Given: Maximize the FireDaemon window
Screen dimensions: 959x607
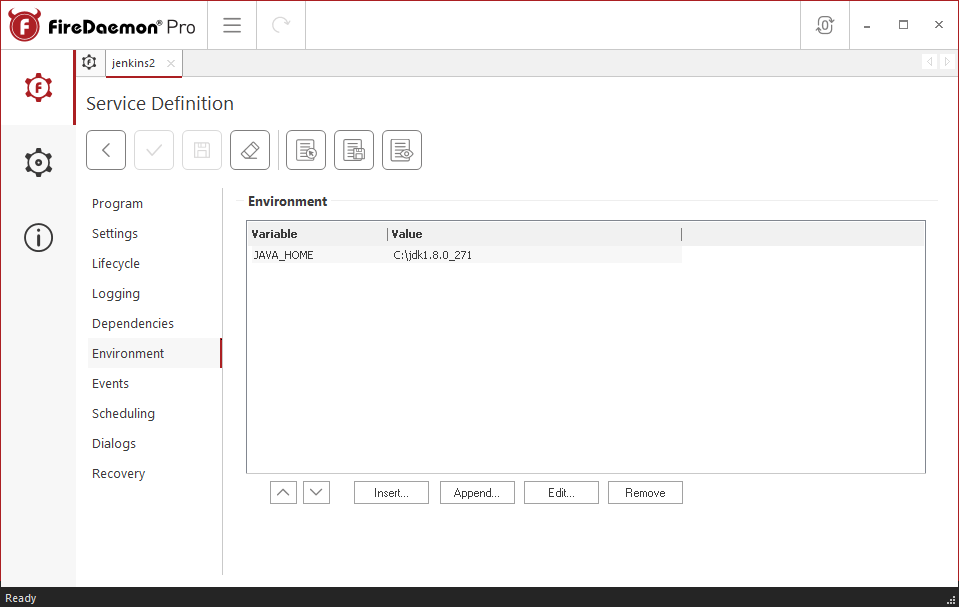Looking at the screenshot, I should point(903,25).
